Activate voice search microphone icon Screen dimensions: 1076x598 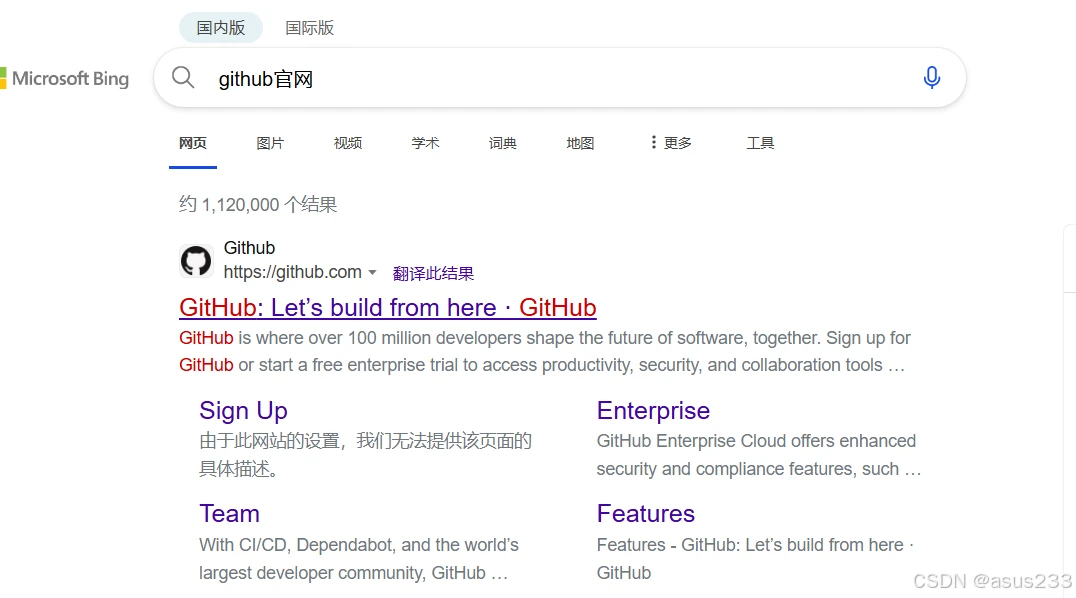click(931, 78)
